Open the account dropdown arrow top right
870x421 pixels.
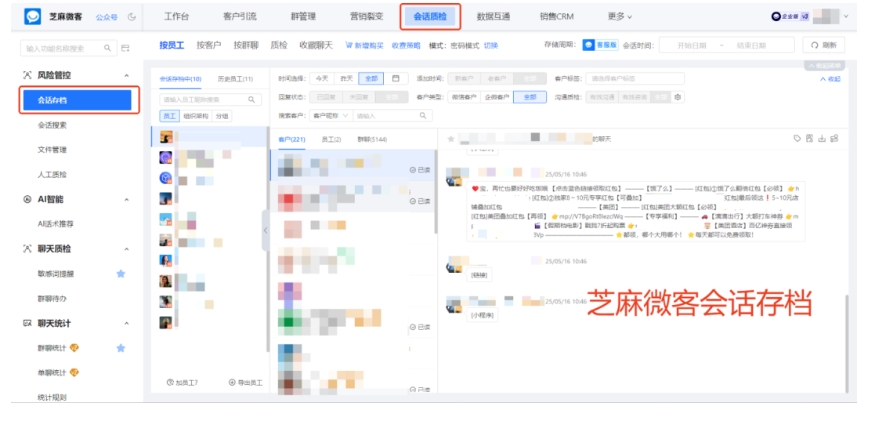(846, 17)
